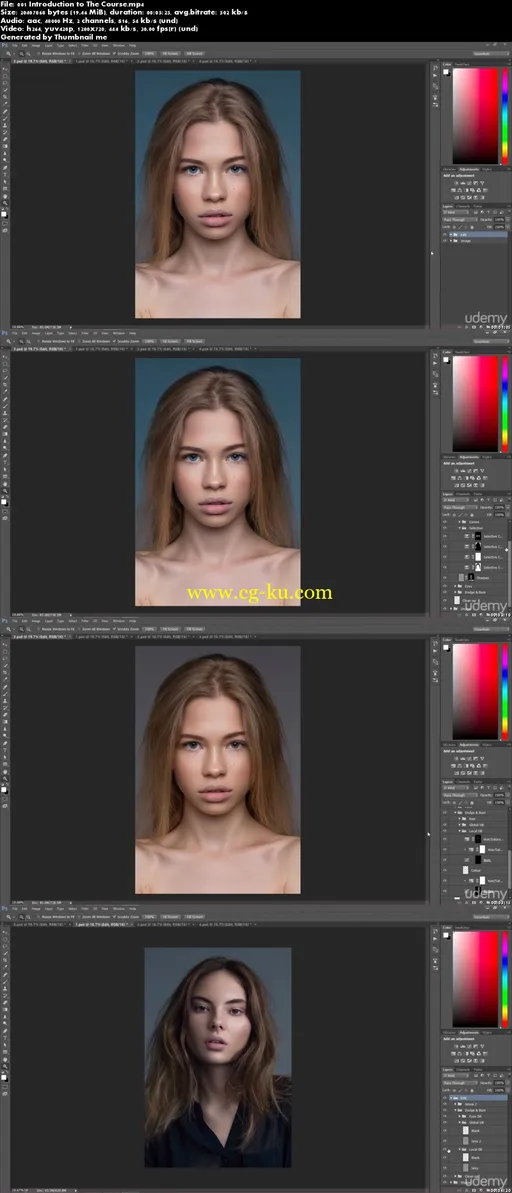Click the Lock All padlock, first frame

(x=472, y=227)
